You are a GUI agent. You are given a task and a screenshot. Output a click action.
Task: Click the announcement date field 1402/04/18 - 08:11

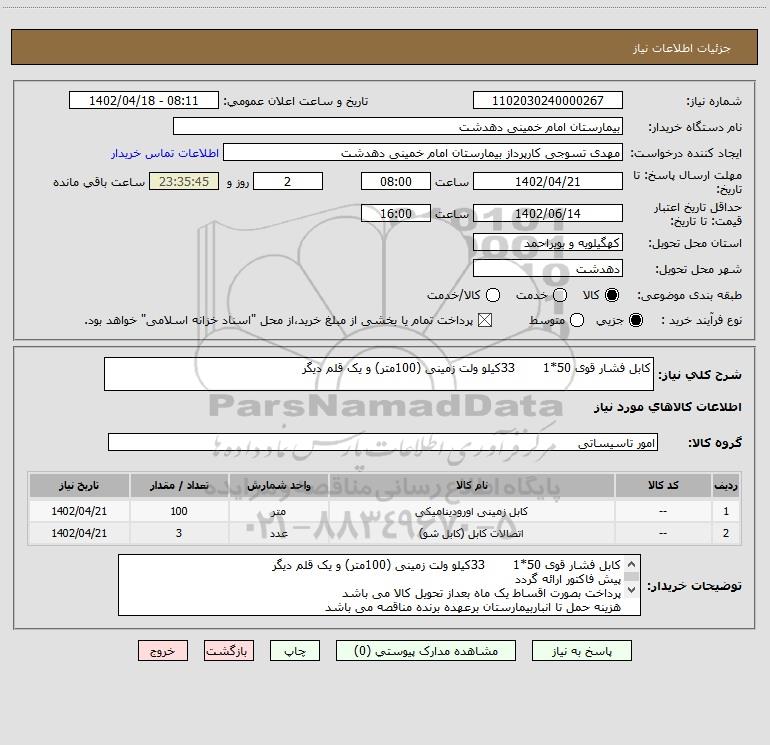coord(144,101)
